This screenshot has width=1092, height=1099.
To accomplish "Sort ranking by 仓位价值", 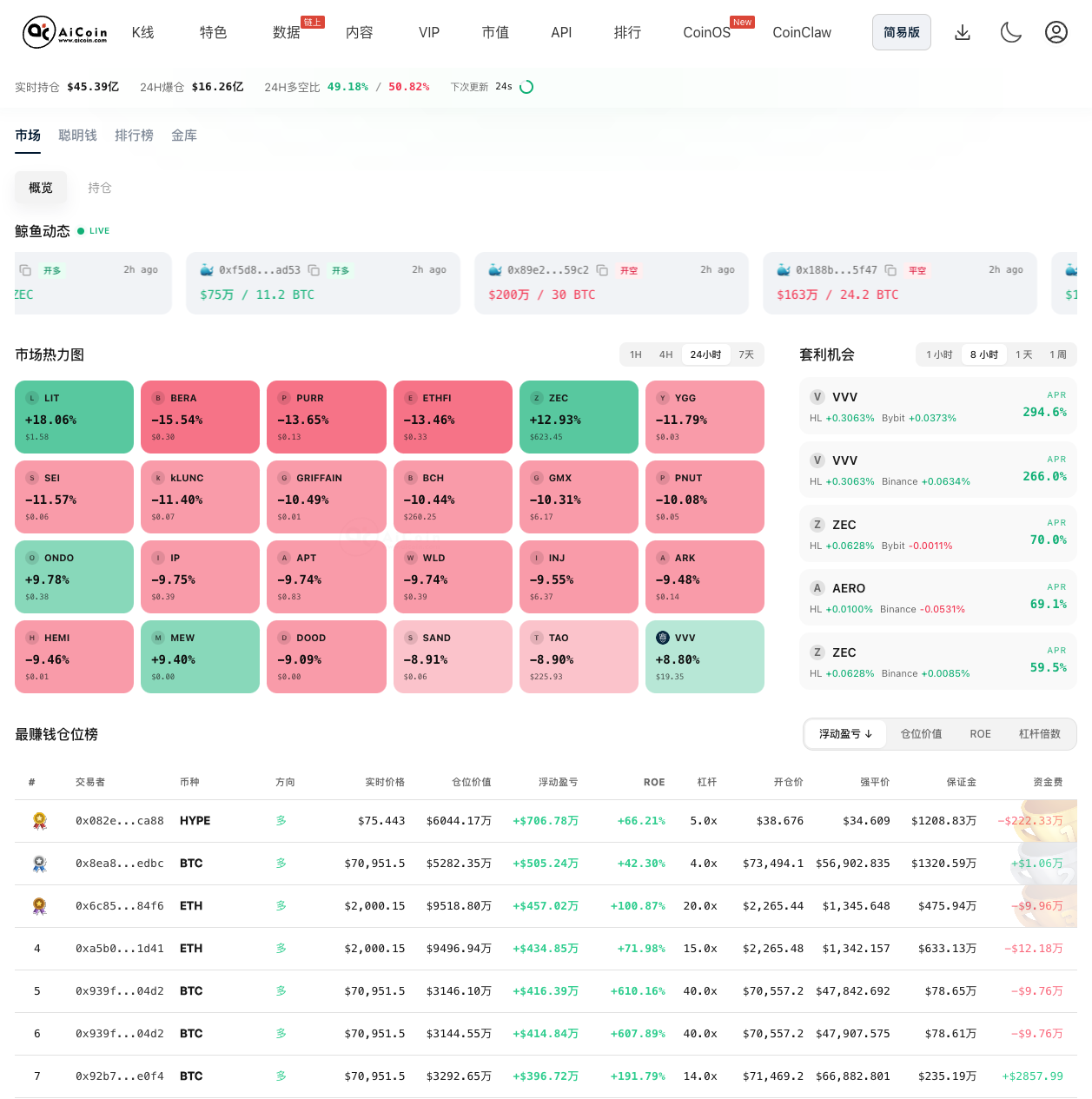I will point(921,734).
